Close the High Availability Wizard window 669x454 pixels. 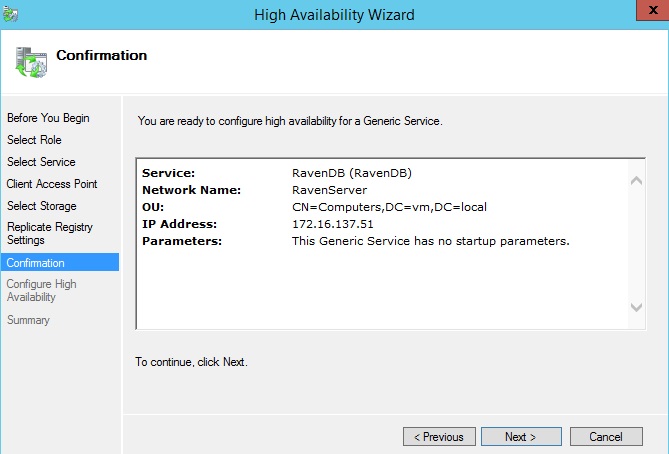click(652, 10)
